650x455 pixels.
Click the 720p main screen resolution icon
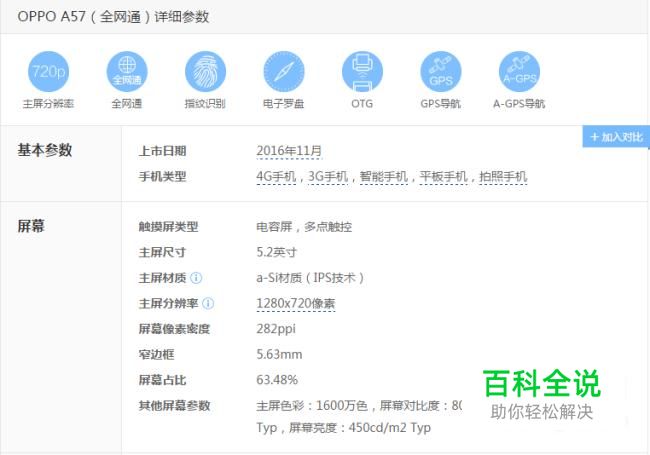pos(49,71)
